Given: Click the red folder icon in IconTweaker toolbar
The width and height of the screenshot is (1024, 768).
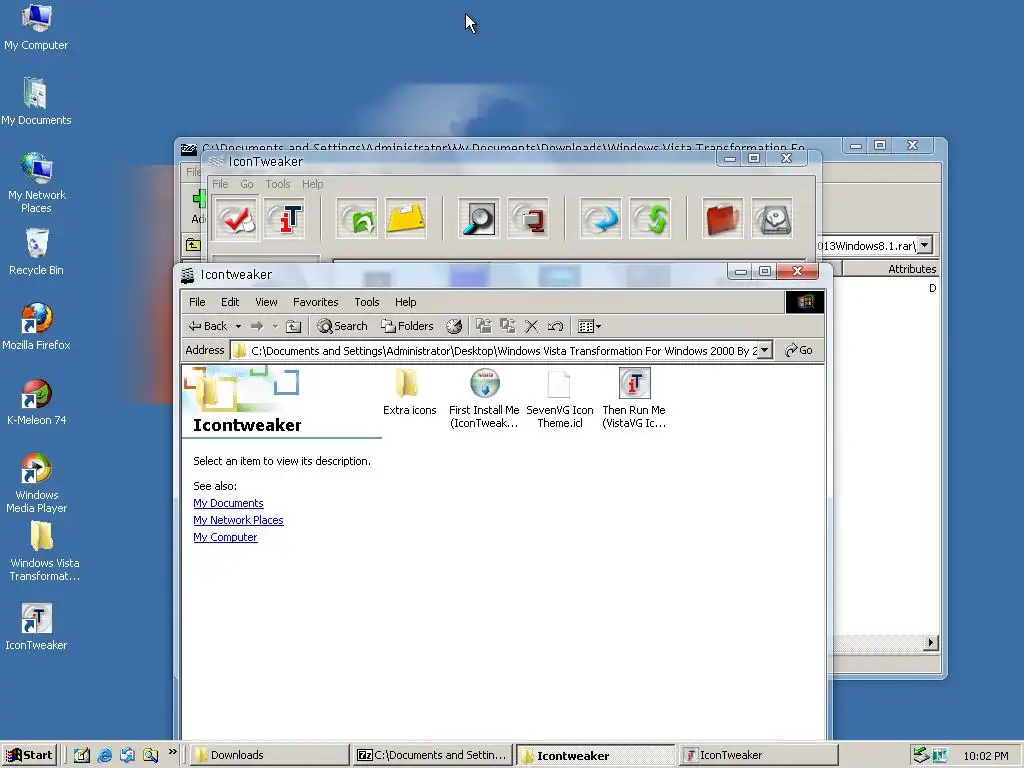Looking at the screenshot, I should (x=723, y=219).
